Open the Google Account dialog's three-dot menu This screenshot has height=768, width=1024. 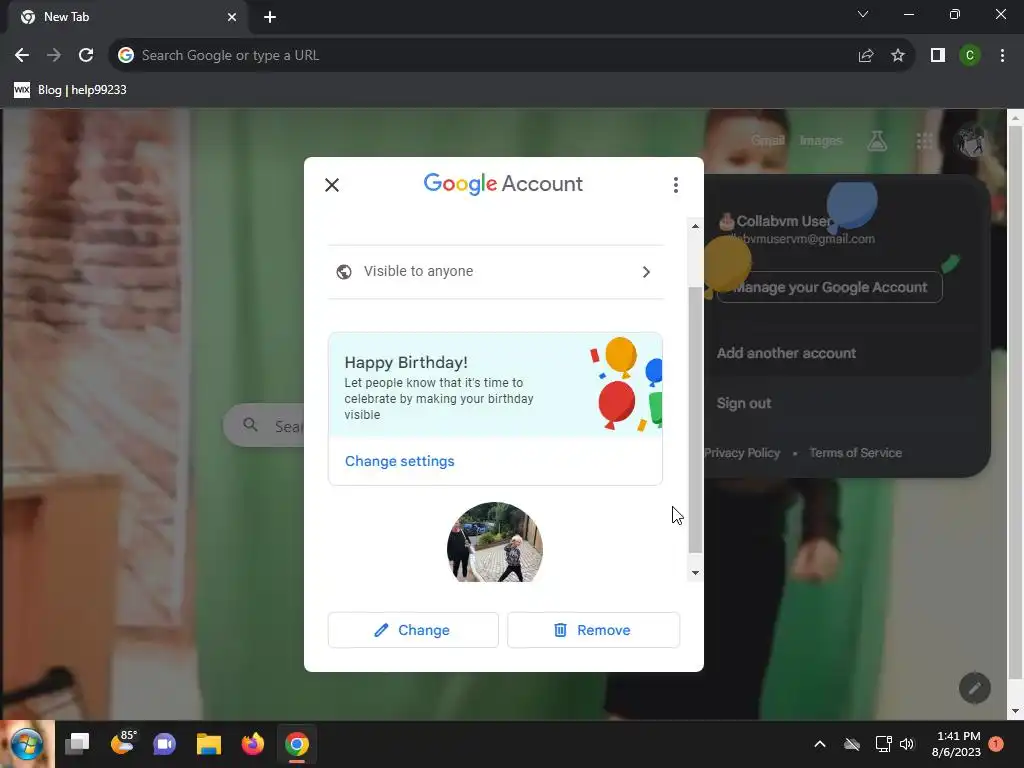click(676, 185)
